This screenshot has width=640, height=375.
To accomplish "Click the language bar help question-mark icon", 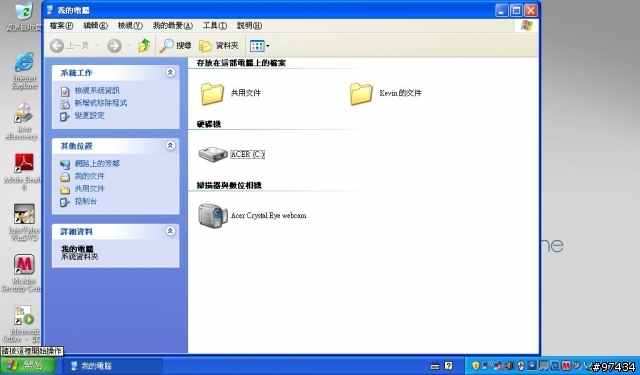I will 448,366.
